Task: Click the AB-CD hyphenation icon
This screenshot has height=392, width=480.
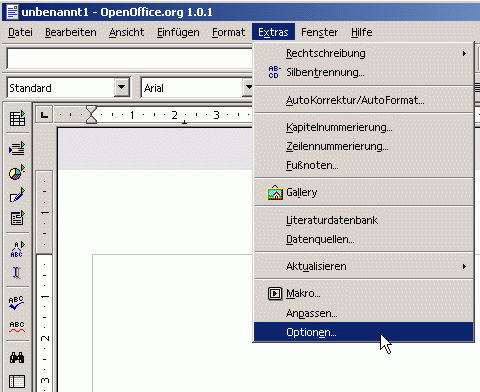Action: 275,72
